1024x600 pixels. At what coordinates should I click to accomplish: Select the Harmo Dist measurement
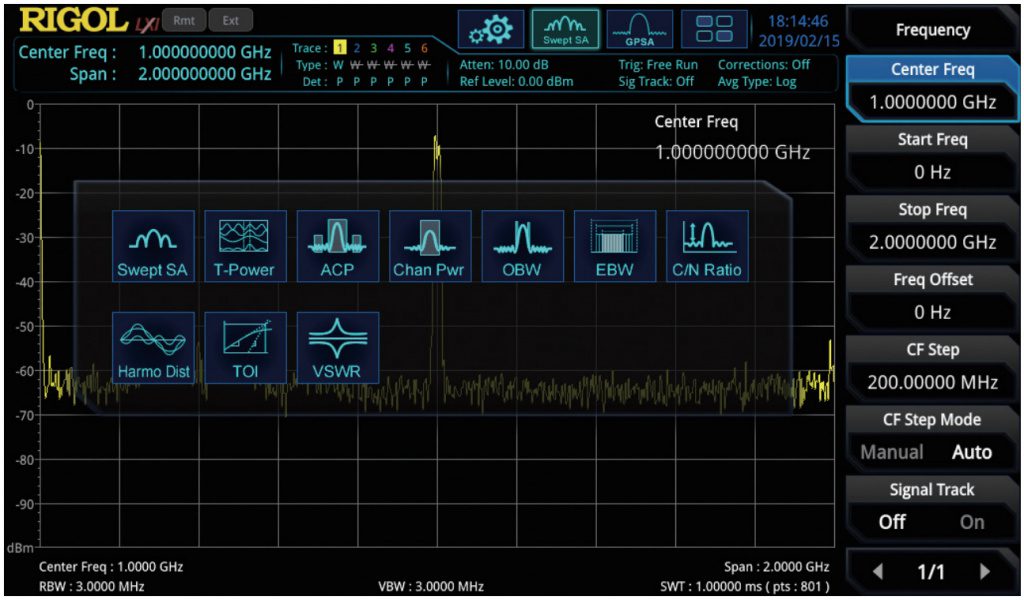pos(153,348)
